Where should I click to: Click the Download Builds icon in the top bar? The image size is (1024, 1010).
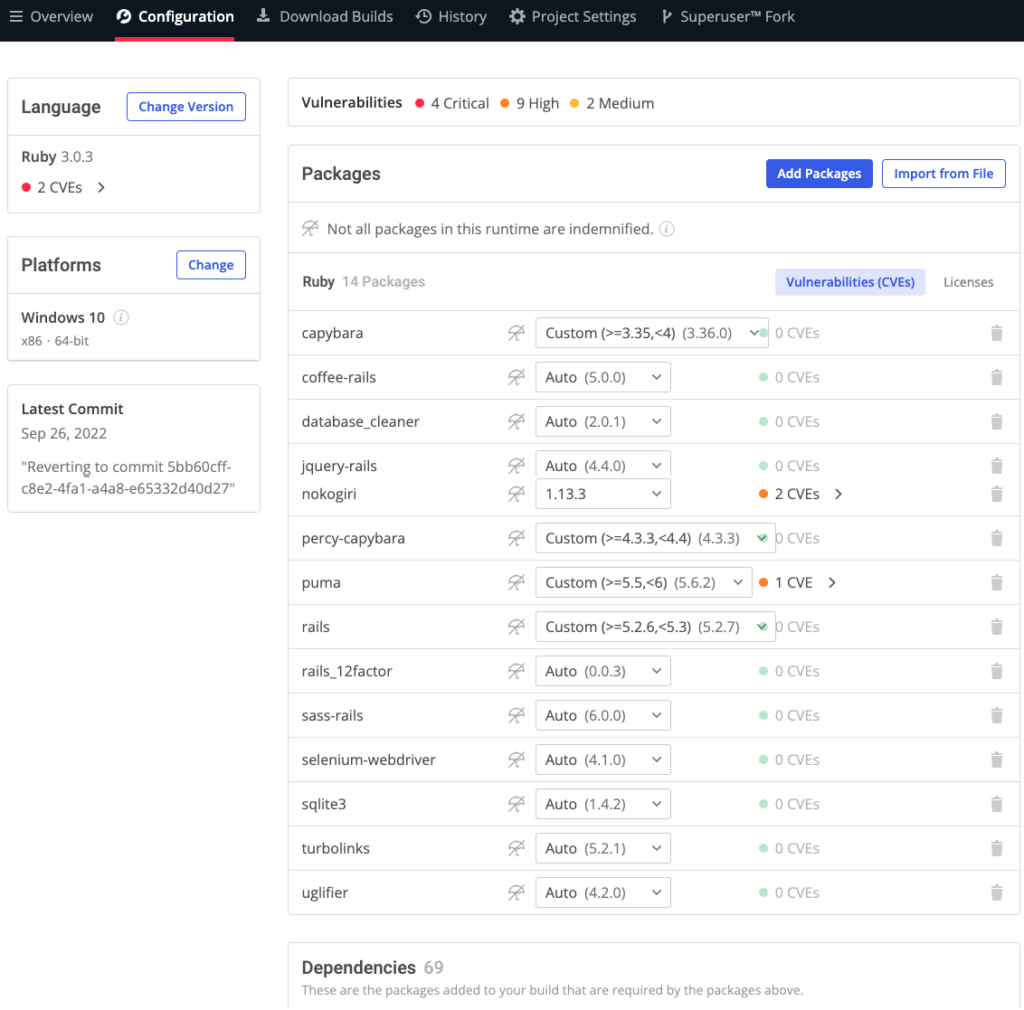pos(265,16)
